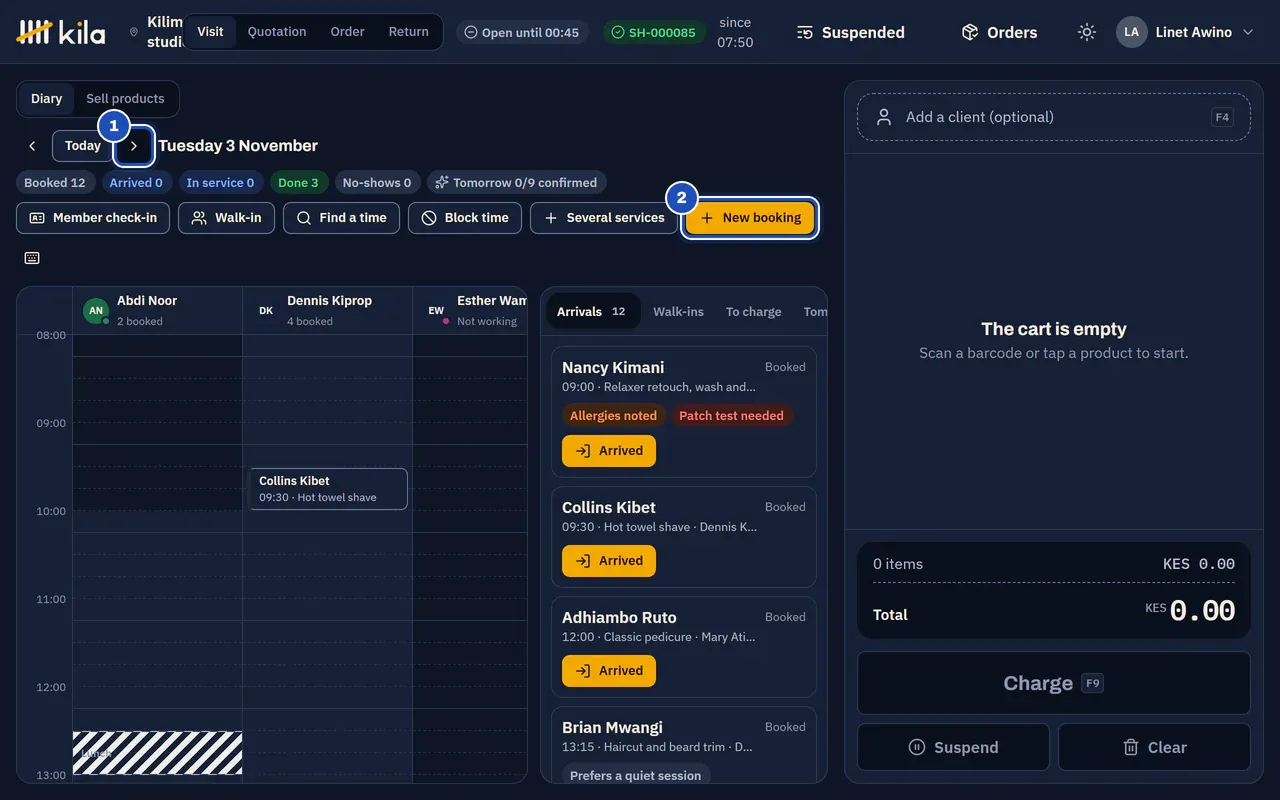Click the SH-000085 shift badge
Image resolution: width=1280 pixels, height=800 pixels.
point(654,32)
